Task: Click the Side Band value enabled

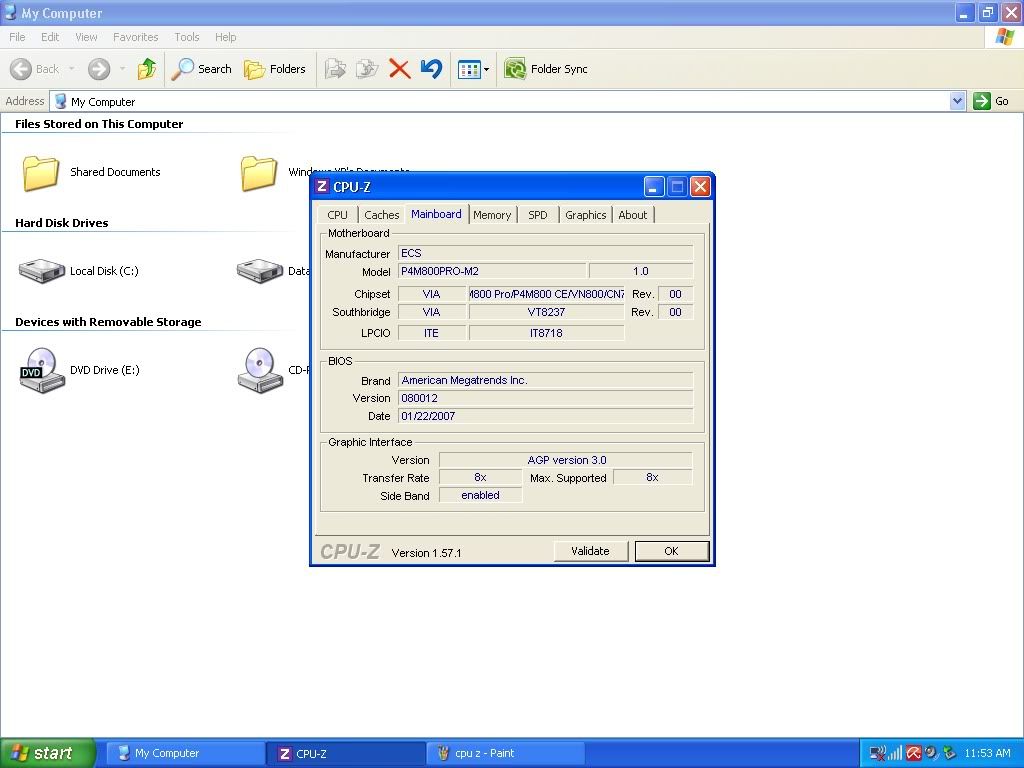Action: tap(480, 496)
